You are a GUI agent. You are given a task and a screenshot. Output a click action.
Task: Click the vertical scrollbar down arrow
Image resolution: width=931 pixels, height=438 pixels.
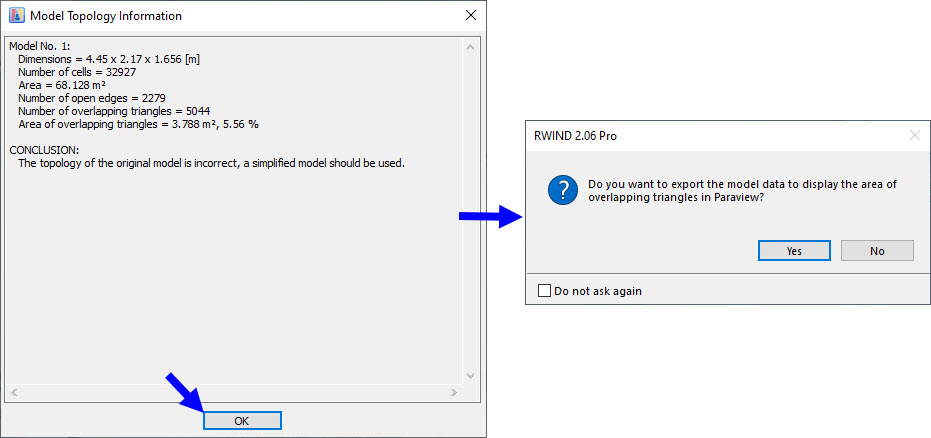(471, 375)
